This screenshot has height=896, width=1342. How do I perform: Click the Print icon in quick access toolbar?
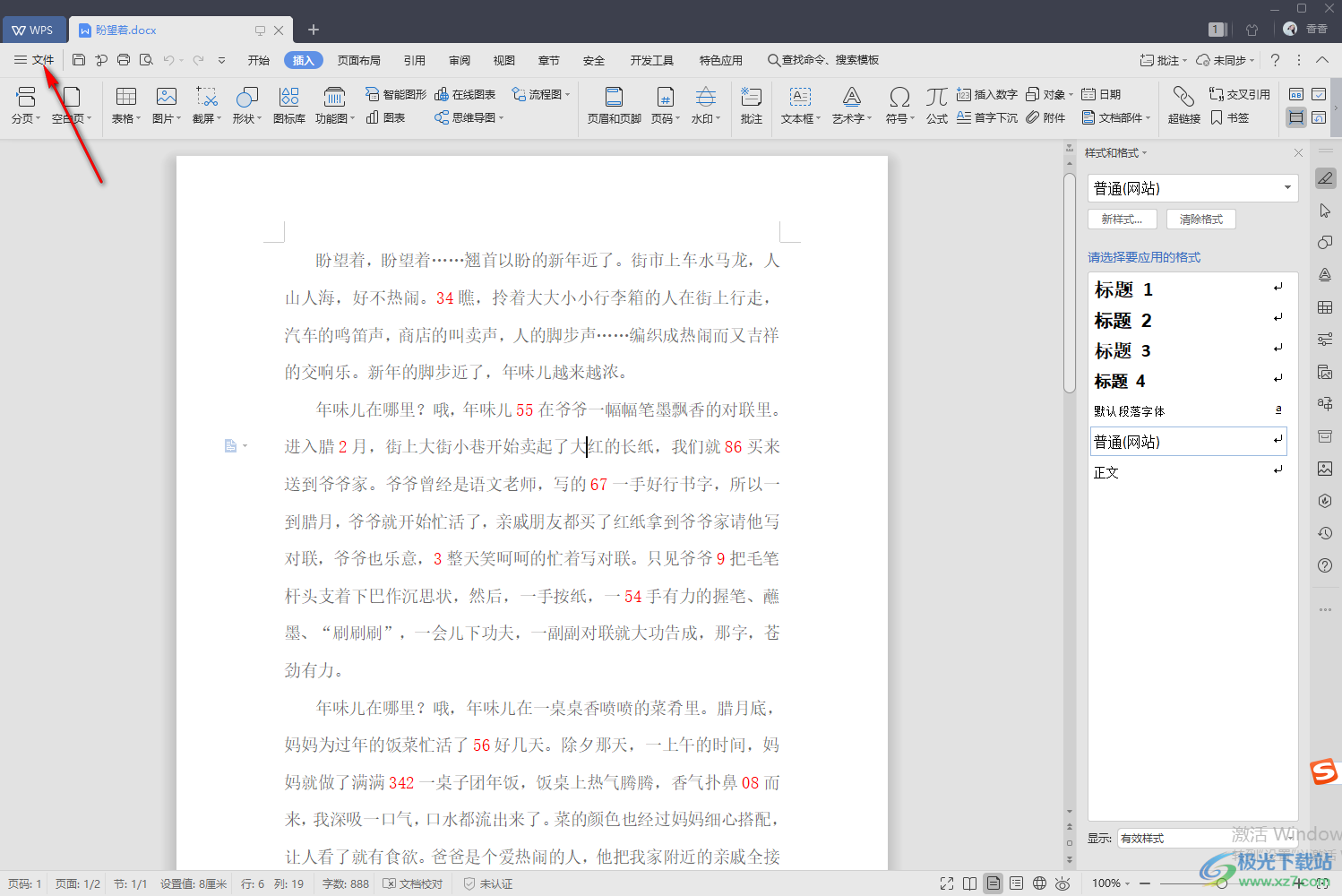(124, 60)
